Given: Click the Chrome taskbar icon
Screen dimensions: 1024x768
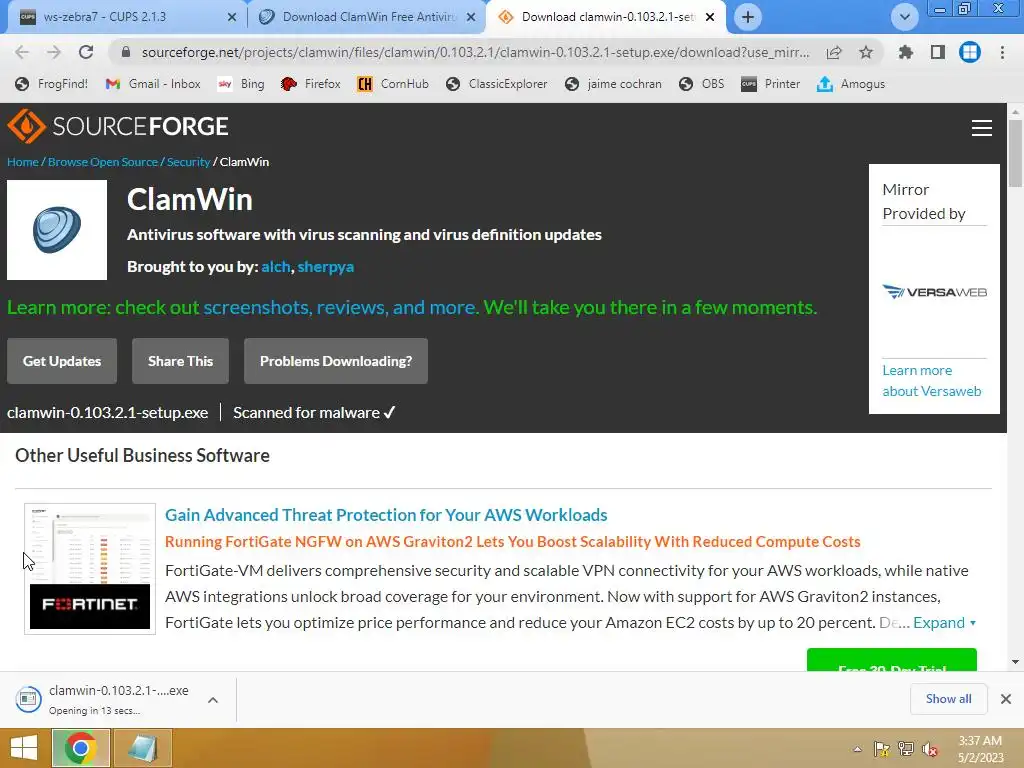Looking at the screenshot, I should pyautogui.click(x=81, y=748).
